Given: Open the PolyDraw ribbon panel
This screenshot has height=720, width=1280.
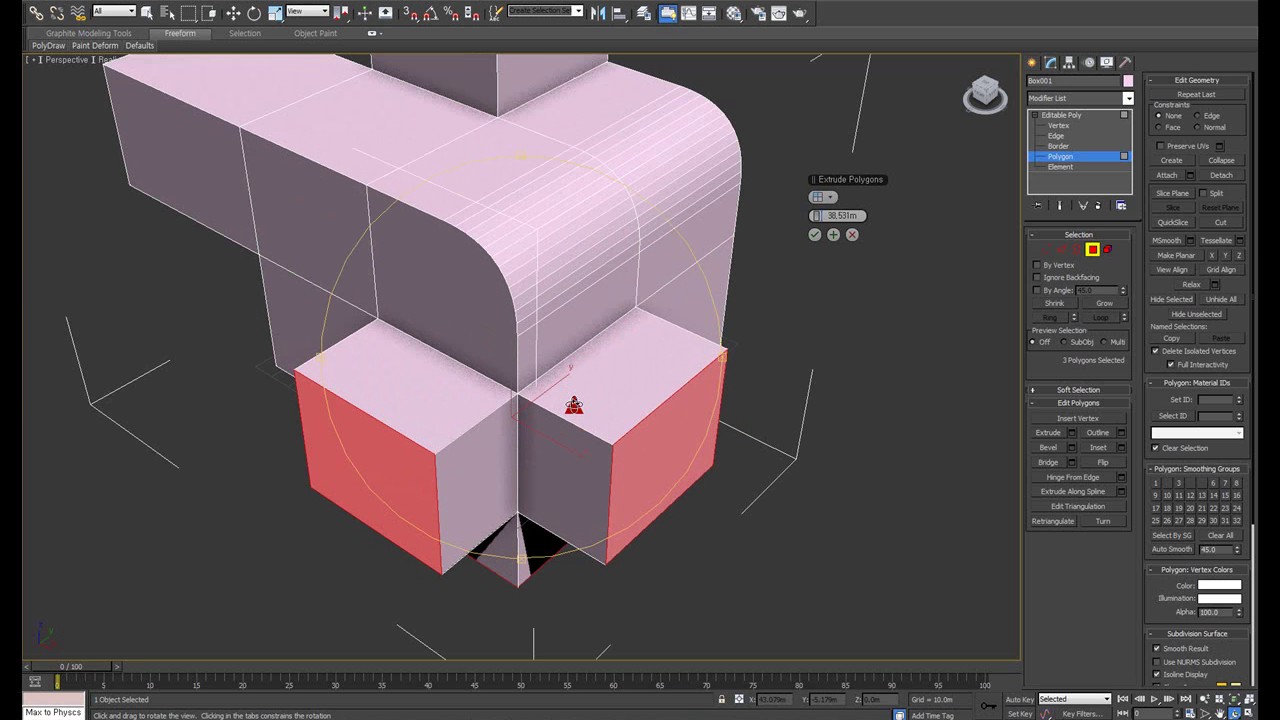Looking at the screenshot, I should coord(48,46).
